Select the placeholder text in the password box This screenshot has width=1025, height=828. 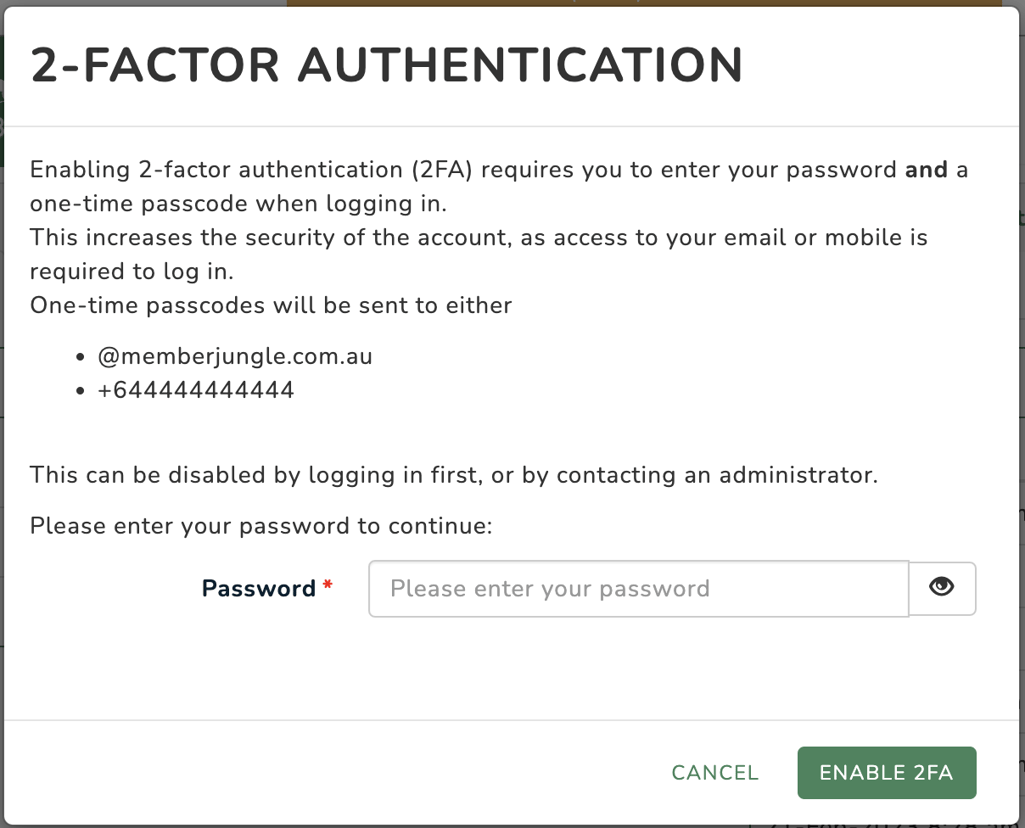pos(548,588)
